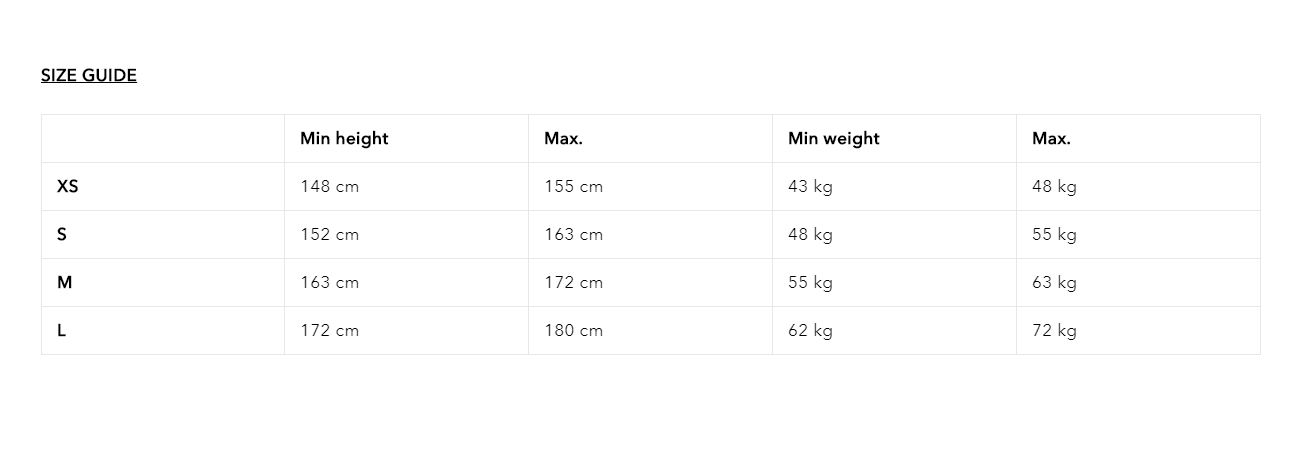Select the 72 kg cell
Screen dimensions: 1303x469
click(1054, 331)
